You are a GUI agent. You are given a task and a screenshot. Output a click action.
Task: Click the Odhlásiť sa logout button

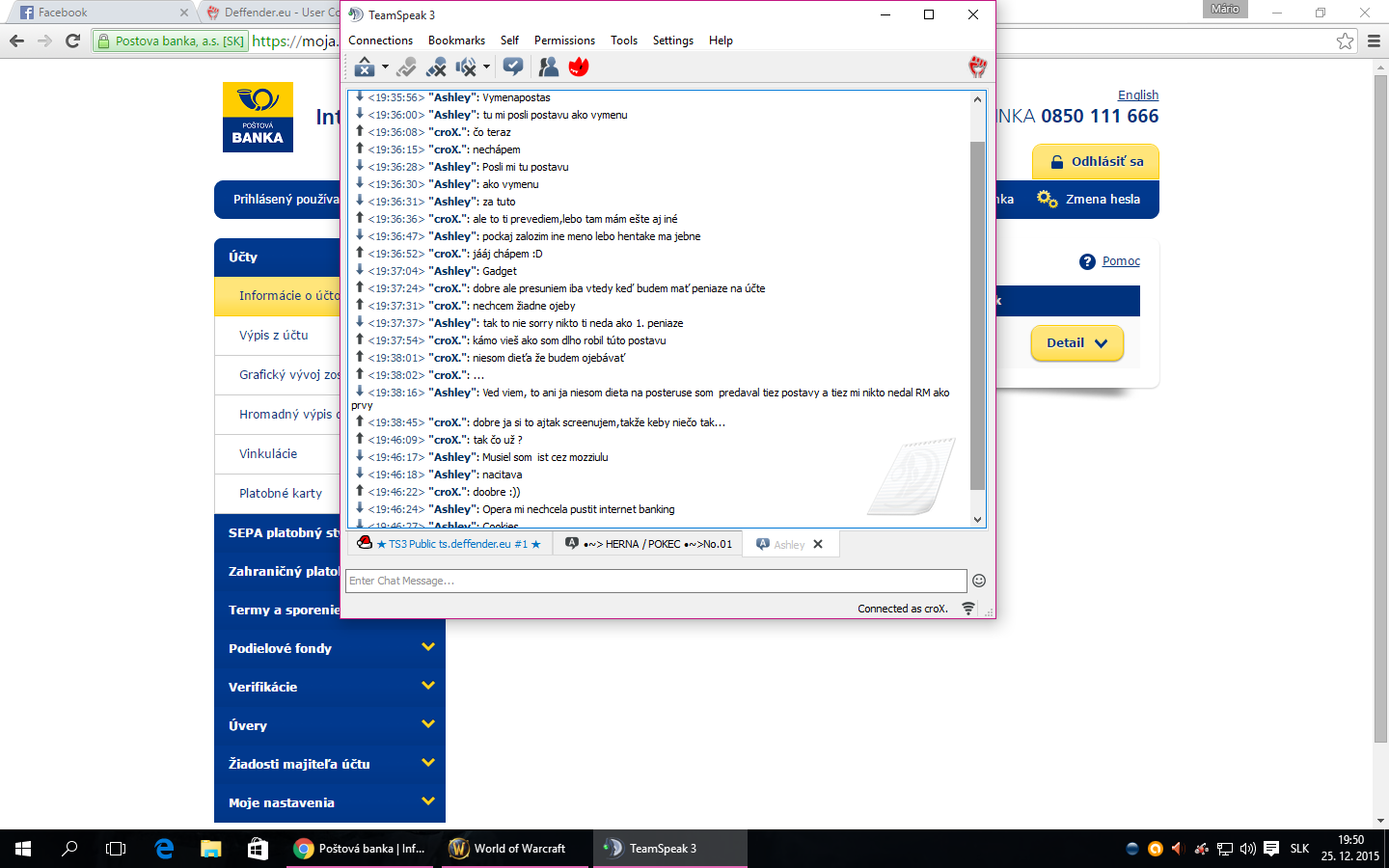[x=1096, y=162]
